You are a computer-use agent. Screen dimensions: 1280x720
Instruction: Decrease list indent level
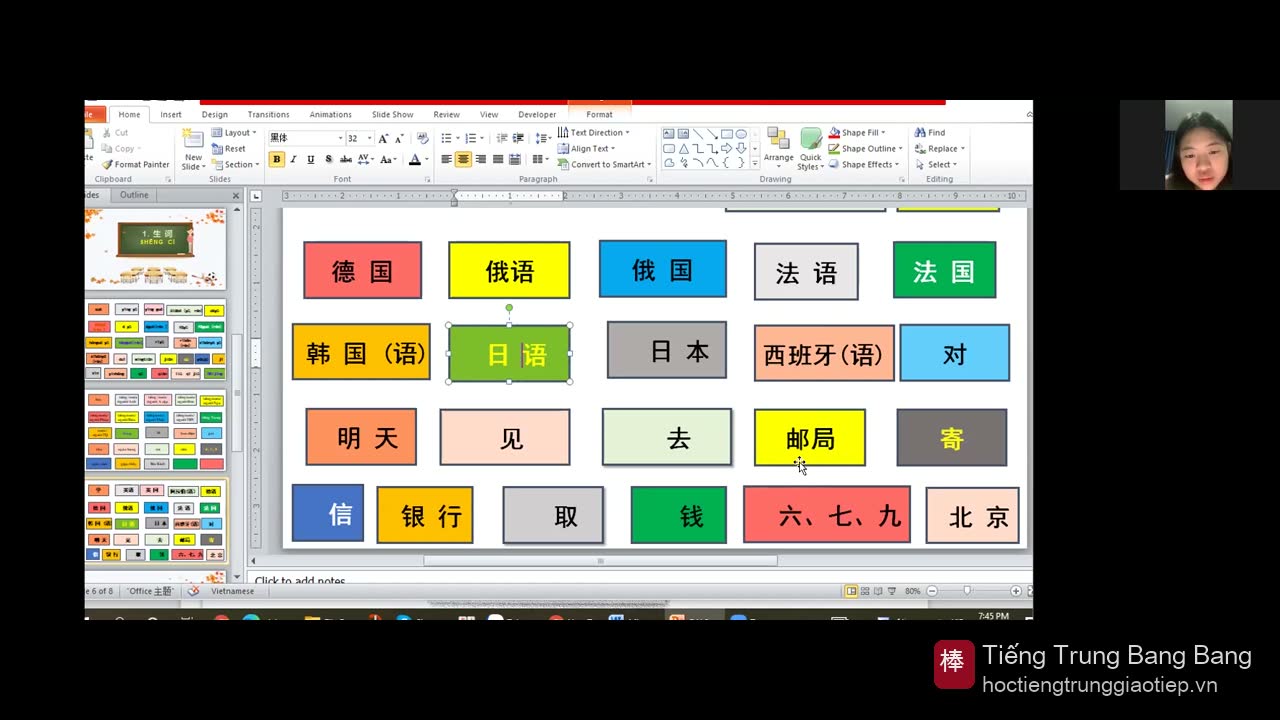click(502, 138)
